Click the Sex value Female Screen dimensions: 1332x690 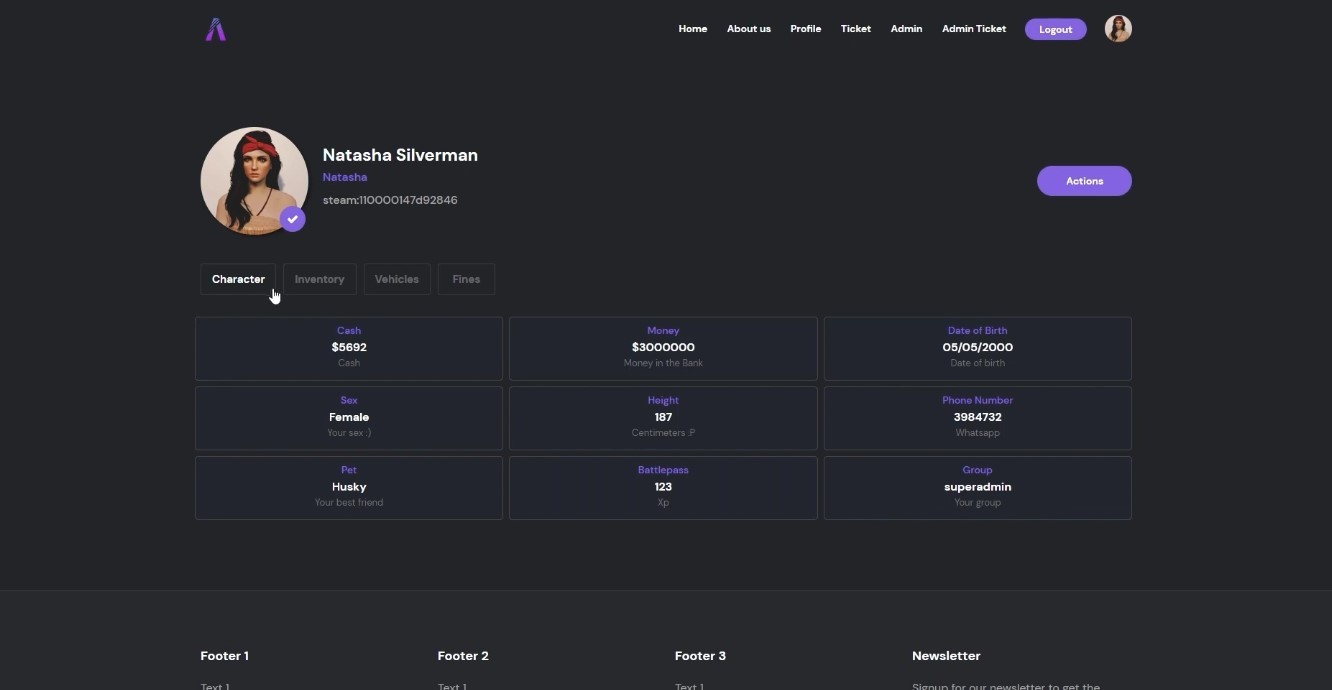coord(349,417)
